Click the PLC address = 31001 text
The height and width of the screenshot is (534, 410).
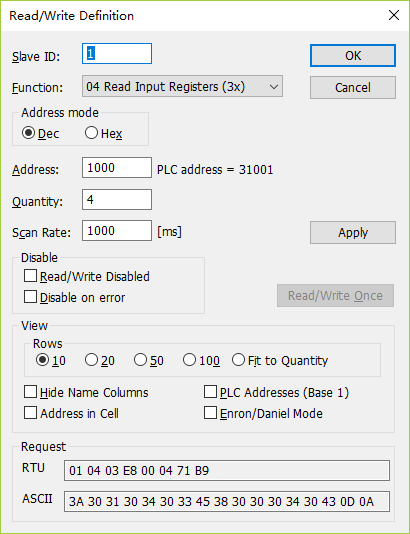point(215,170)
